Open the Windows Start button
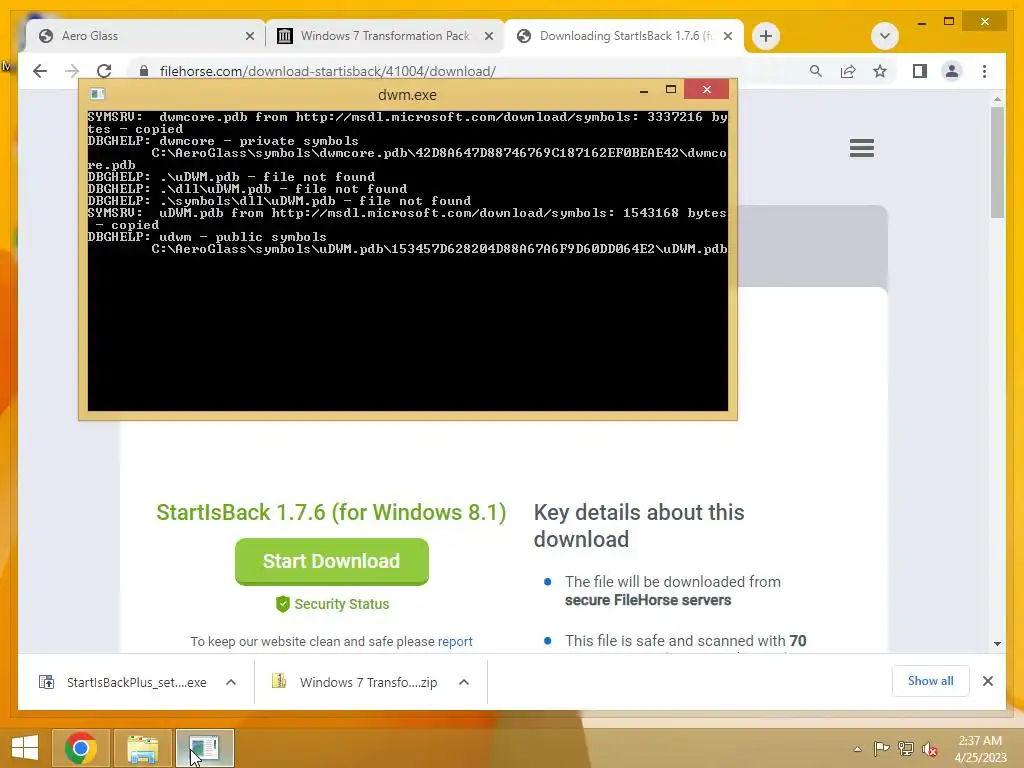1024x768 pixels. (x=25, y=748)
